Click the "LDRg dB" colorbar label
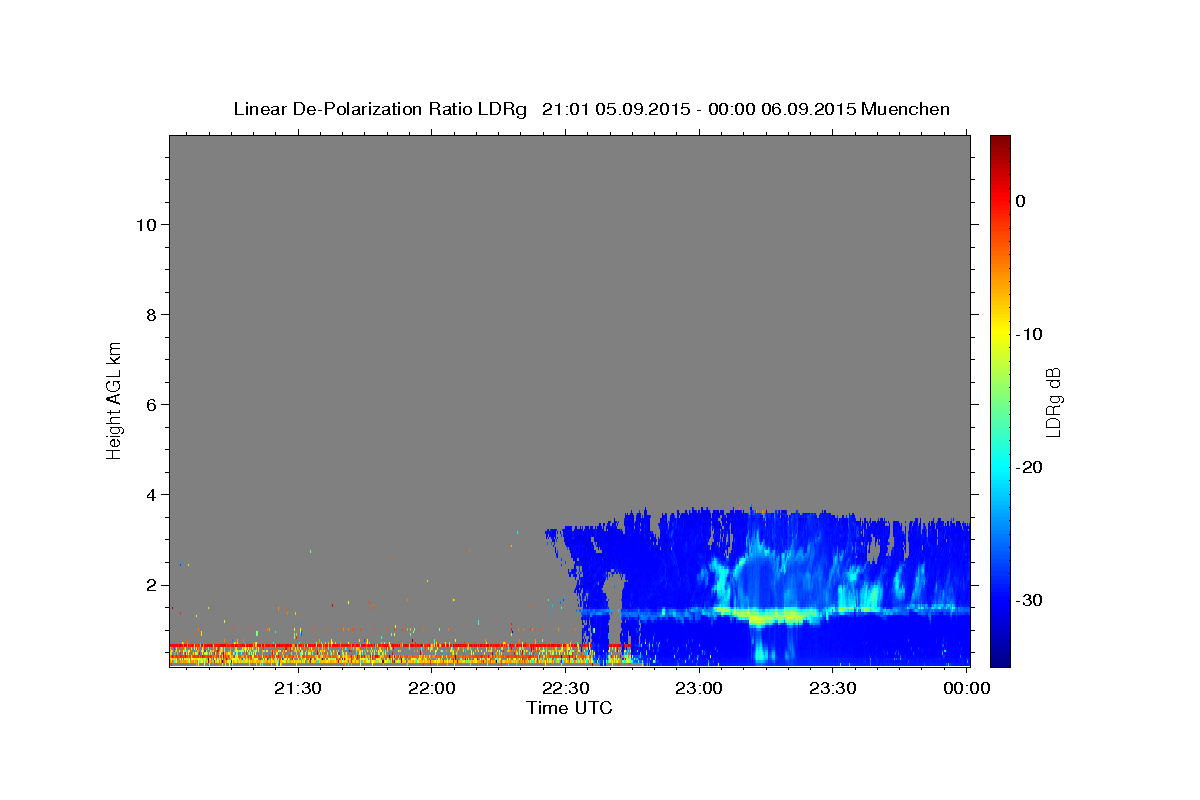1200x800 pixels. pos(1053,401)
